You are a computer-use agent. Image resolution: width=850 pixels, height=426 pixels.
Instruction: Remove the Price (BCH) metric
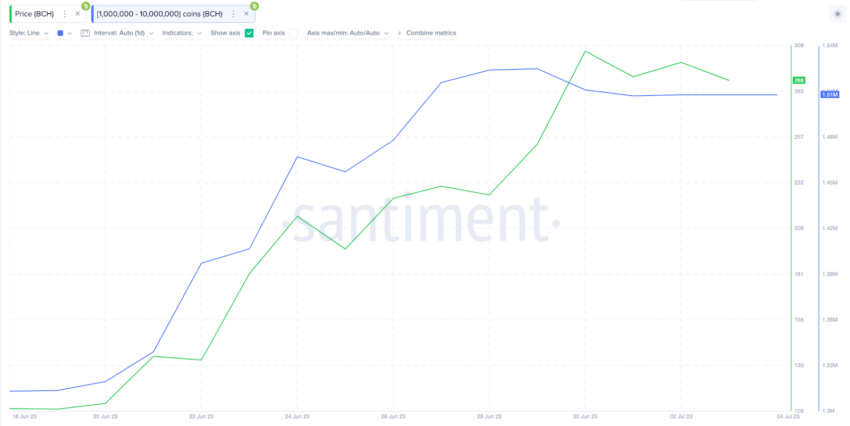point(78,14)
